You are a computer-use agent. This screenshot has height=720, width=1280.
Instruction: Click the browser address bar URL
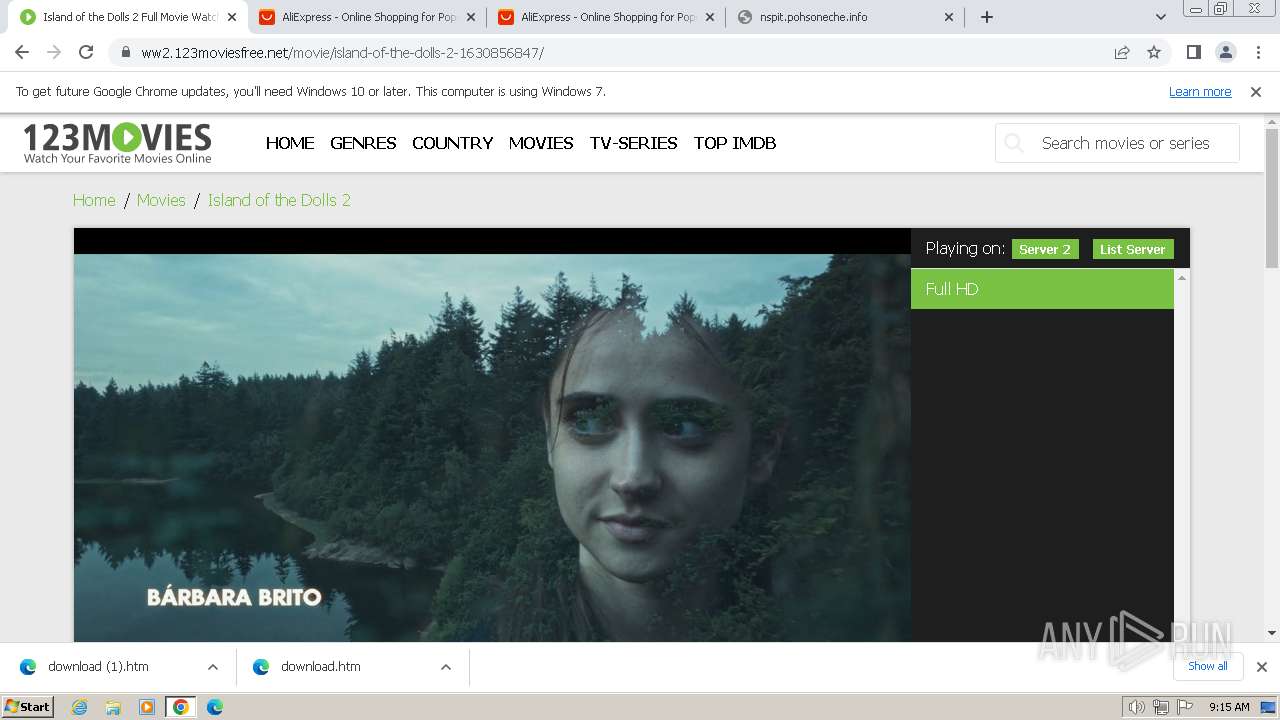[x=342, y=52]
